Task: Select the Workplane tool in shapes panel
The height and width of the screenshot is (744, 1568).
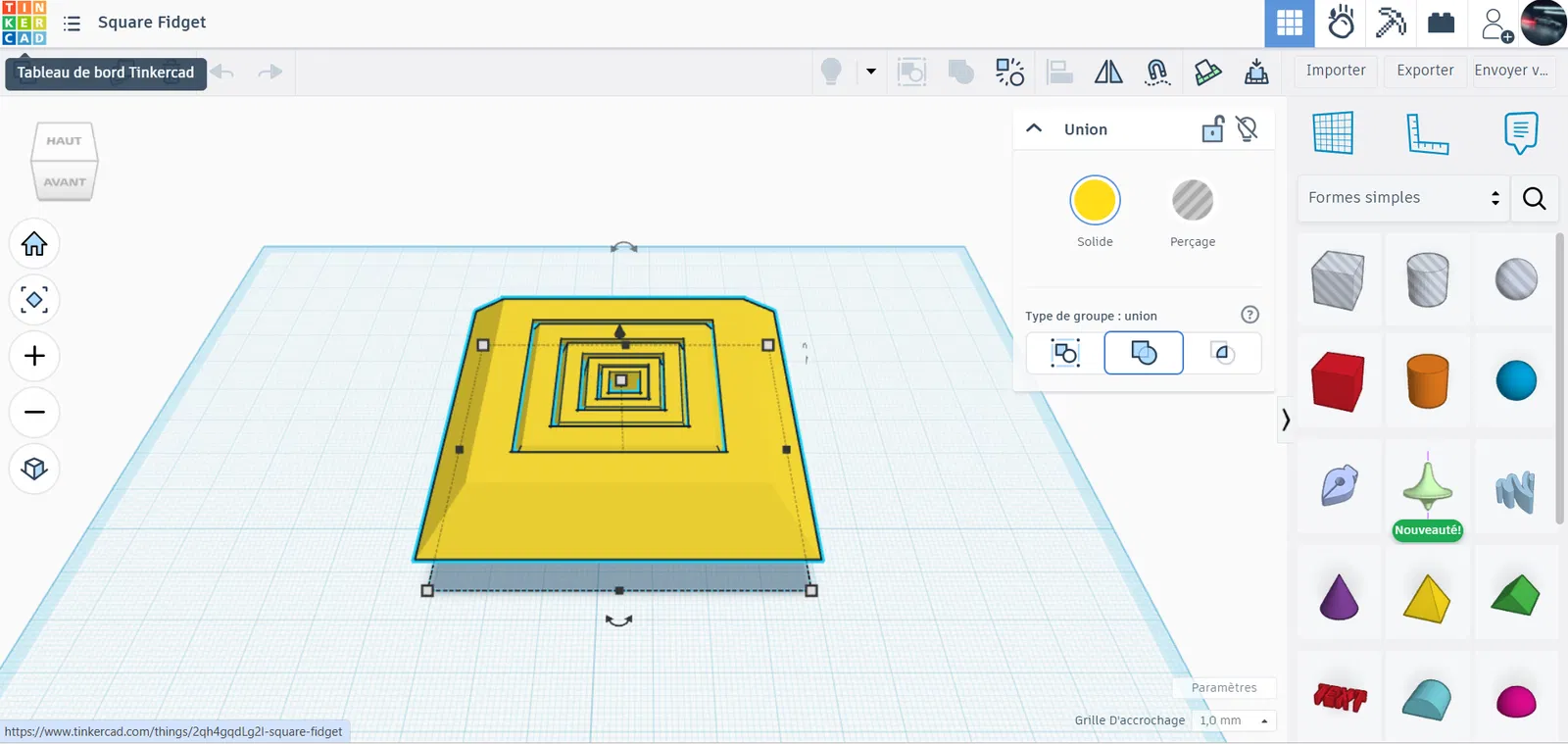Action: click(x=1333, y=132)
